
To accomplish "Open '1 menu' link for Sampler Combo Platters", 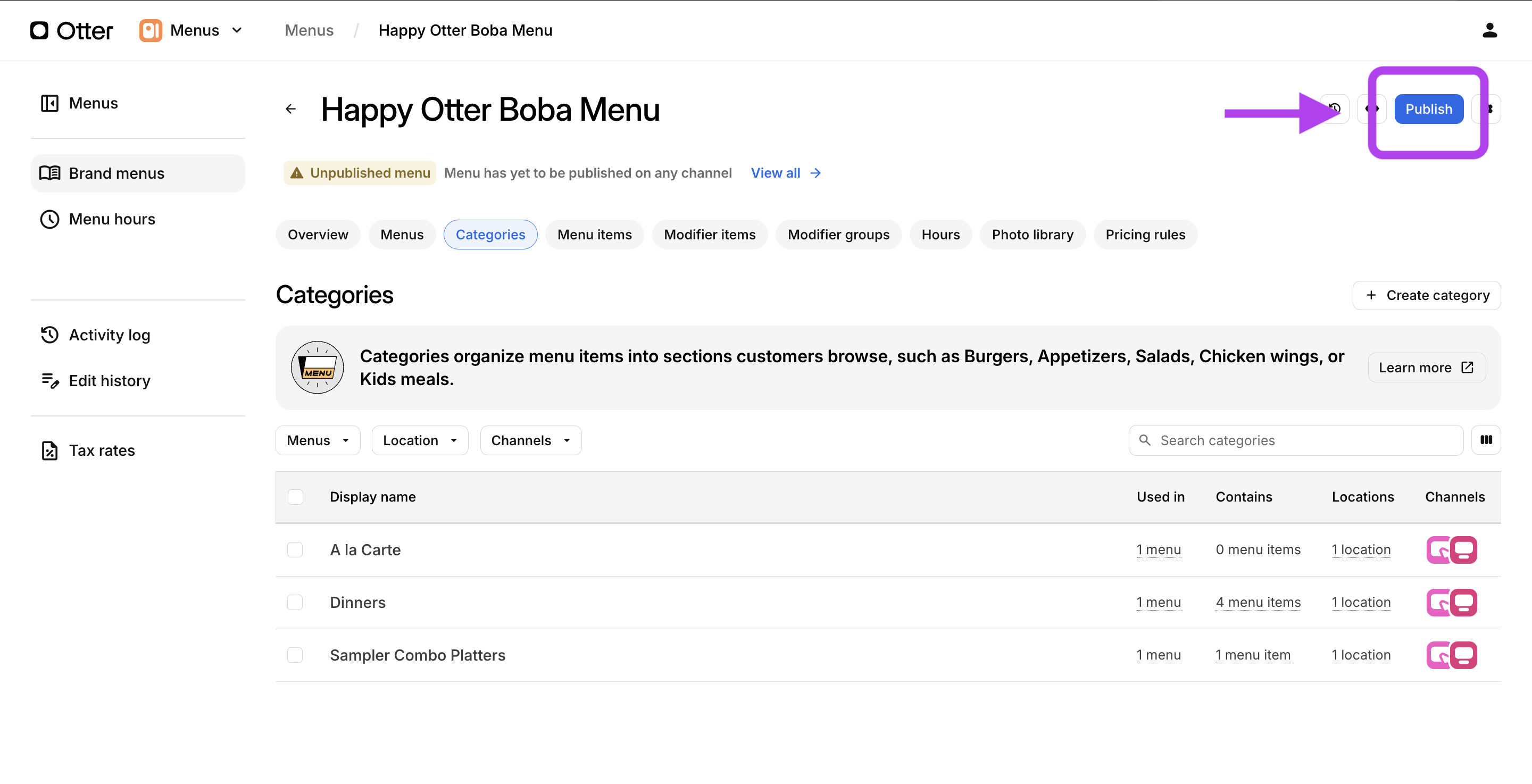I will tap(1159, 655).
